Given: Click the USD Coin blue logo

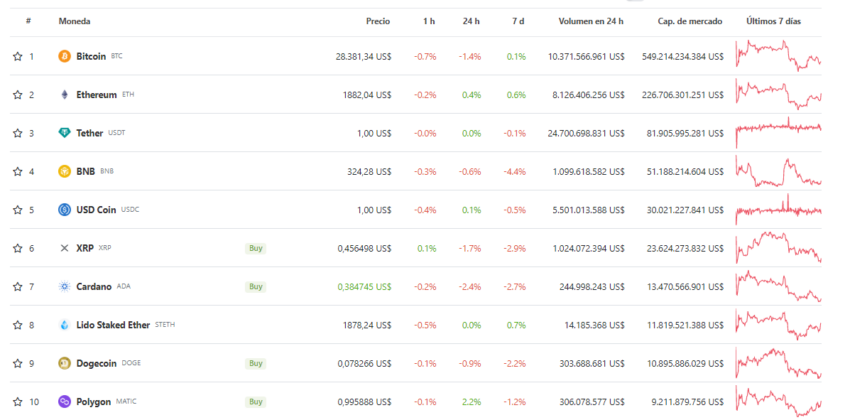Looking at the screenshot, I should pyautogui.click(x=65, y=210).
